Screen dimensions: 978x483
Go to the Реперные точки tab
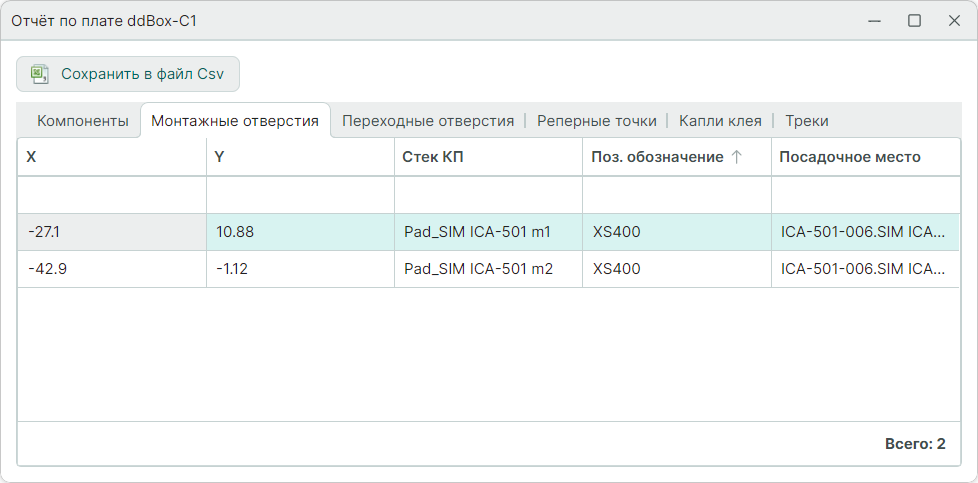coord(596,121)
